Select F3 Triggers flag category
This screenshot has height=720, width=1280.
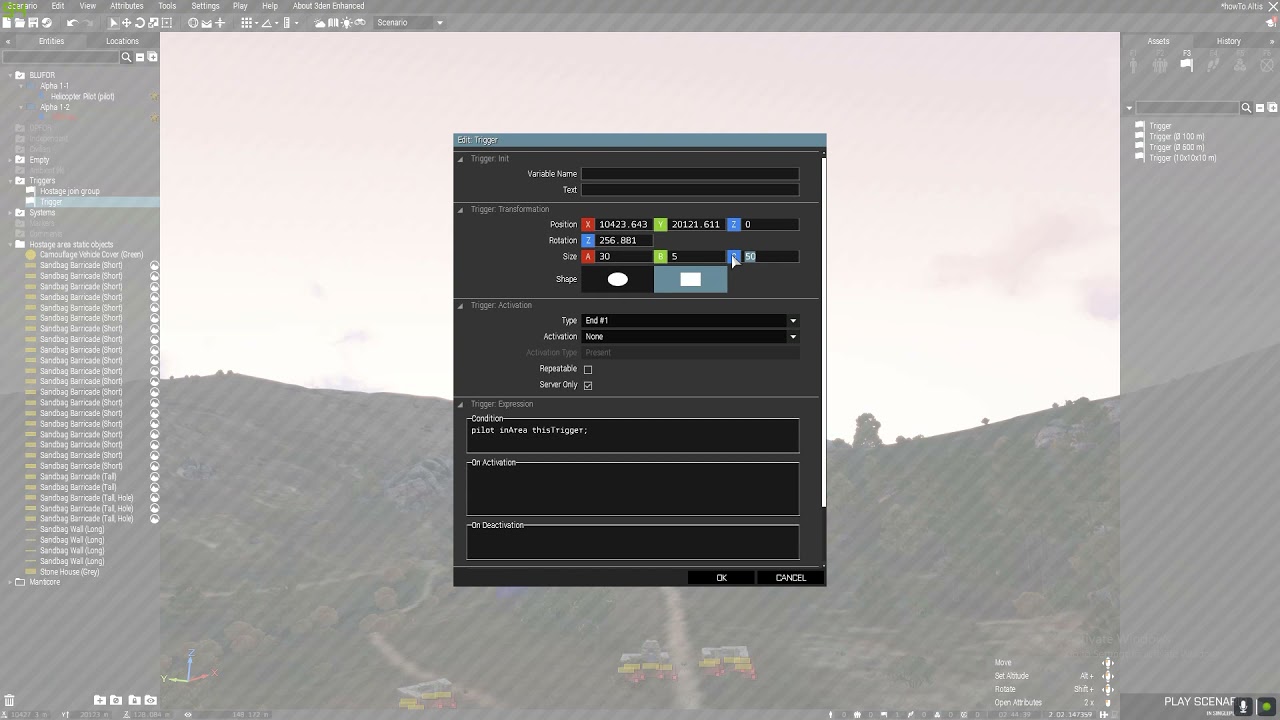1187,65
